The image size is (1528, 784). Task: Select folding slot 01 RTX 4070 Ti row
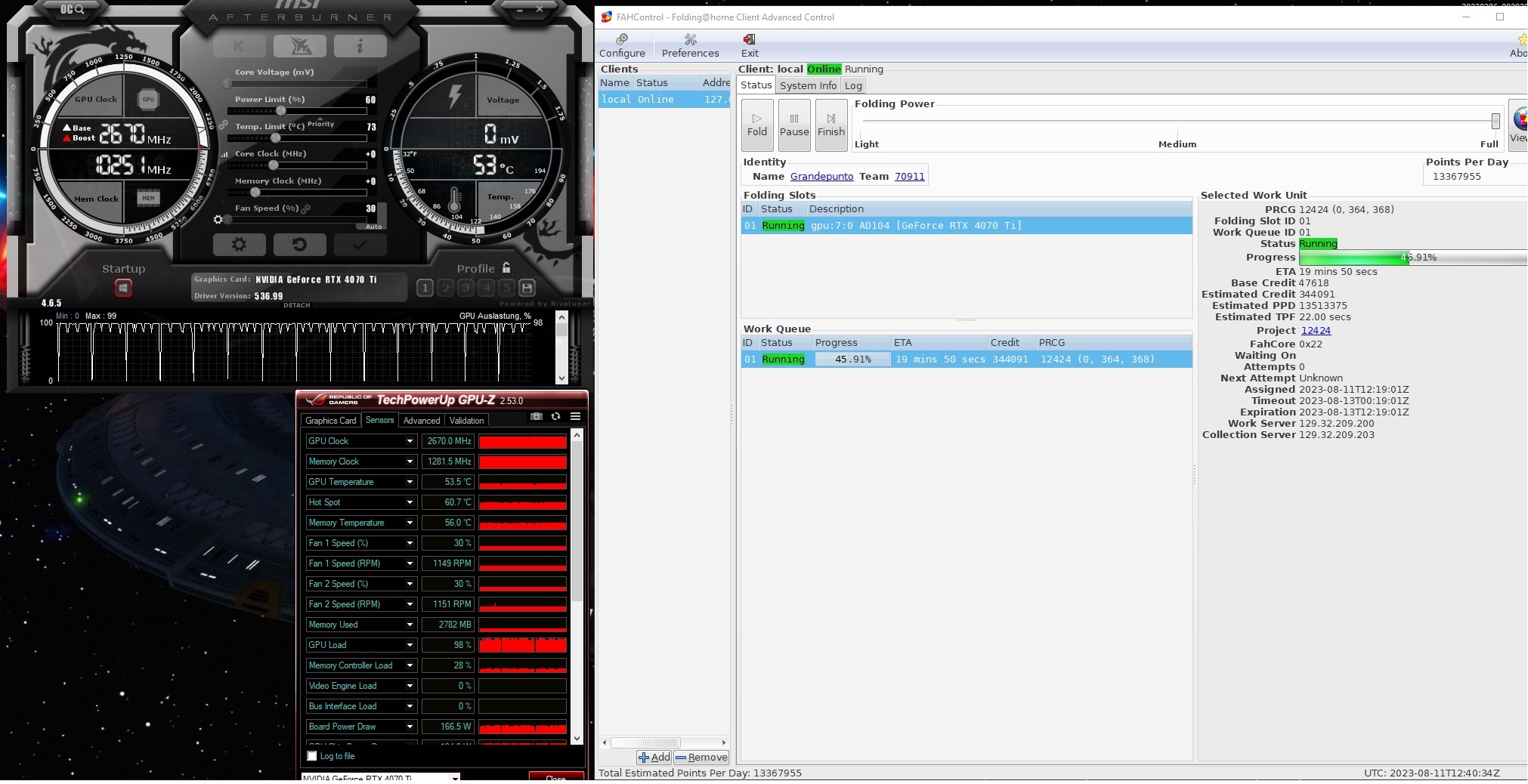coord(967,225)
